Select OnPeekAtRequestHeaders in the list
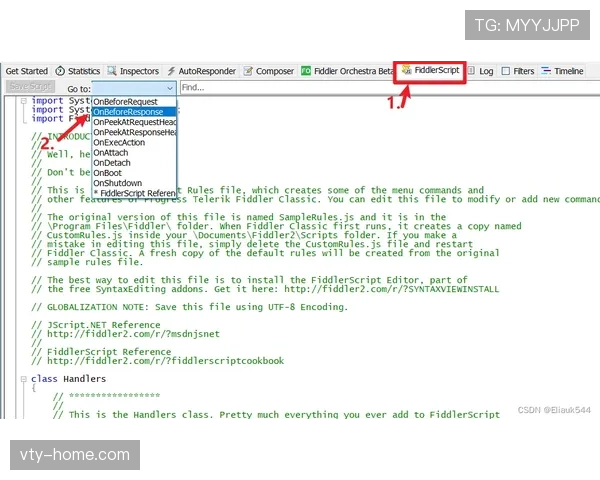 click(134, 122)
